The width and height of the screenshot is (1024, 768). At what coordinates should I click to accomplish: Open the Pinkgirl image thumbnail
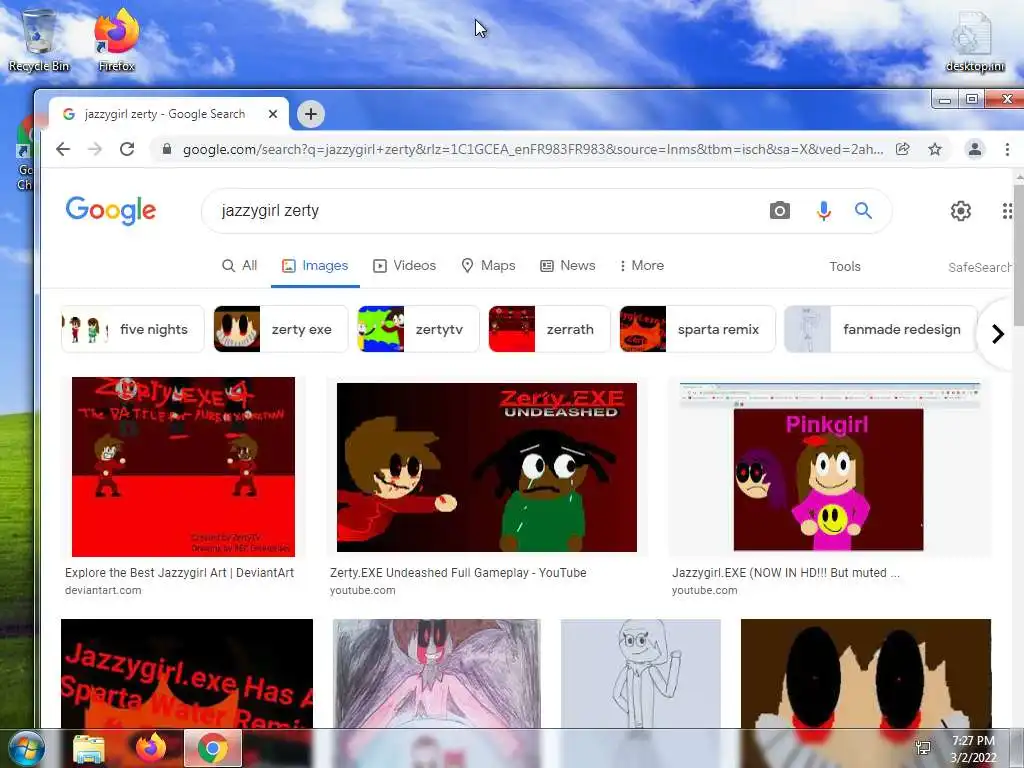coord(829,467)
